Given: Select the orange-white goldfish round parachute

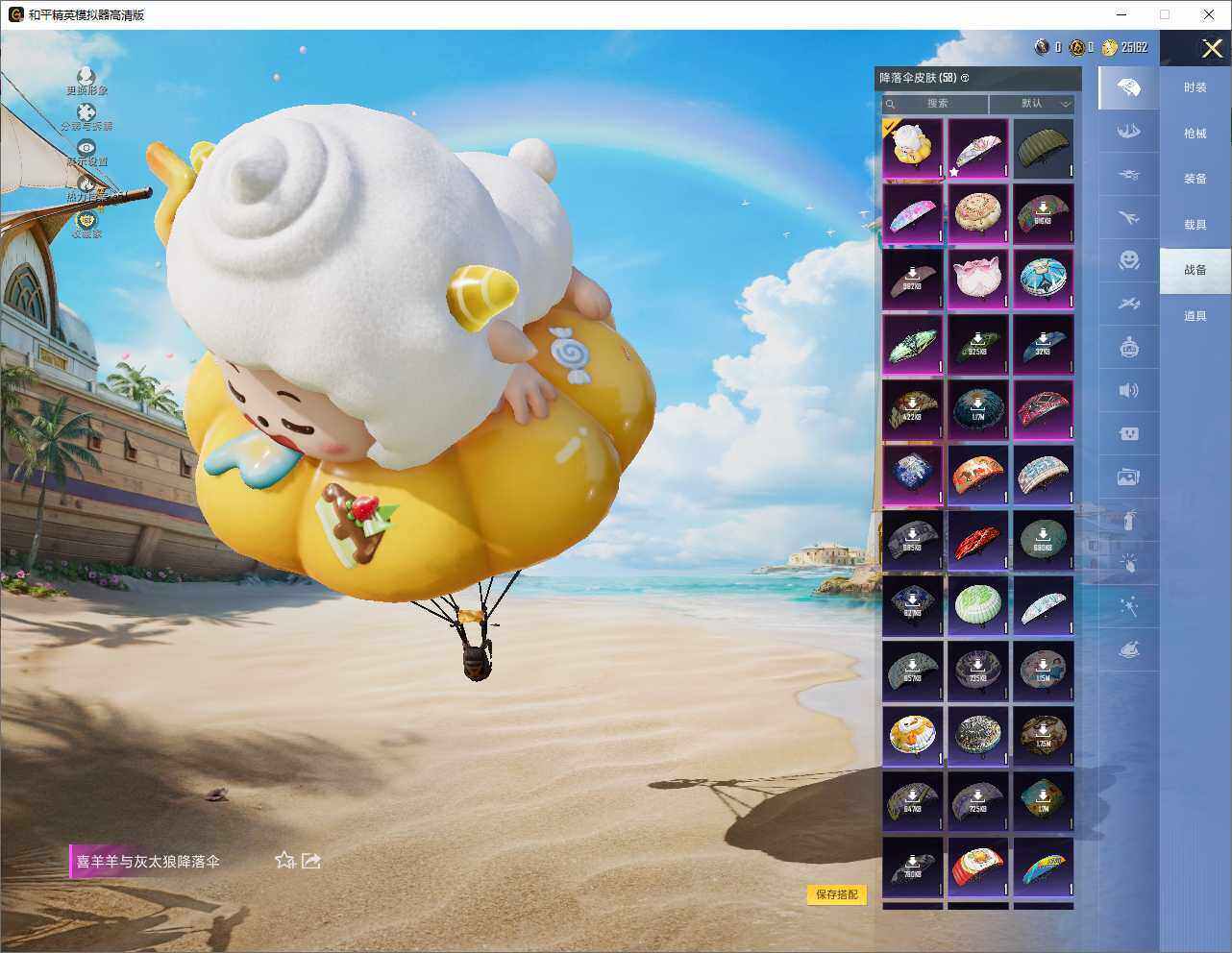Looking at the screenshot, I should 913,737.
